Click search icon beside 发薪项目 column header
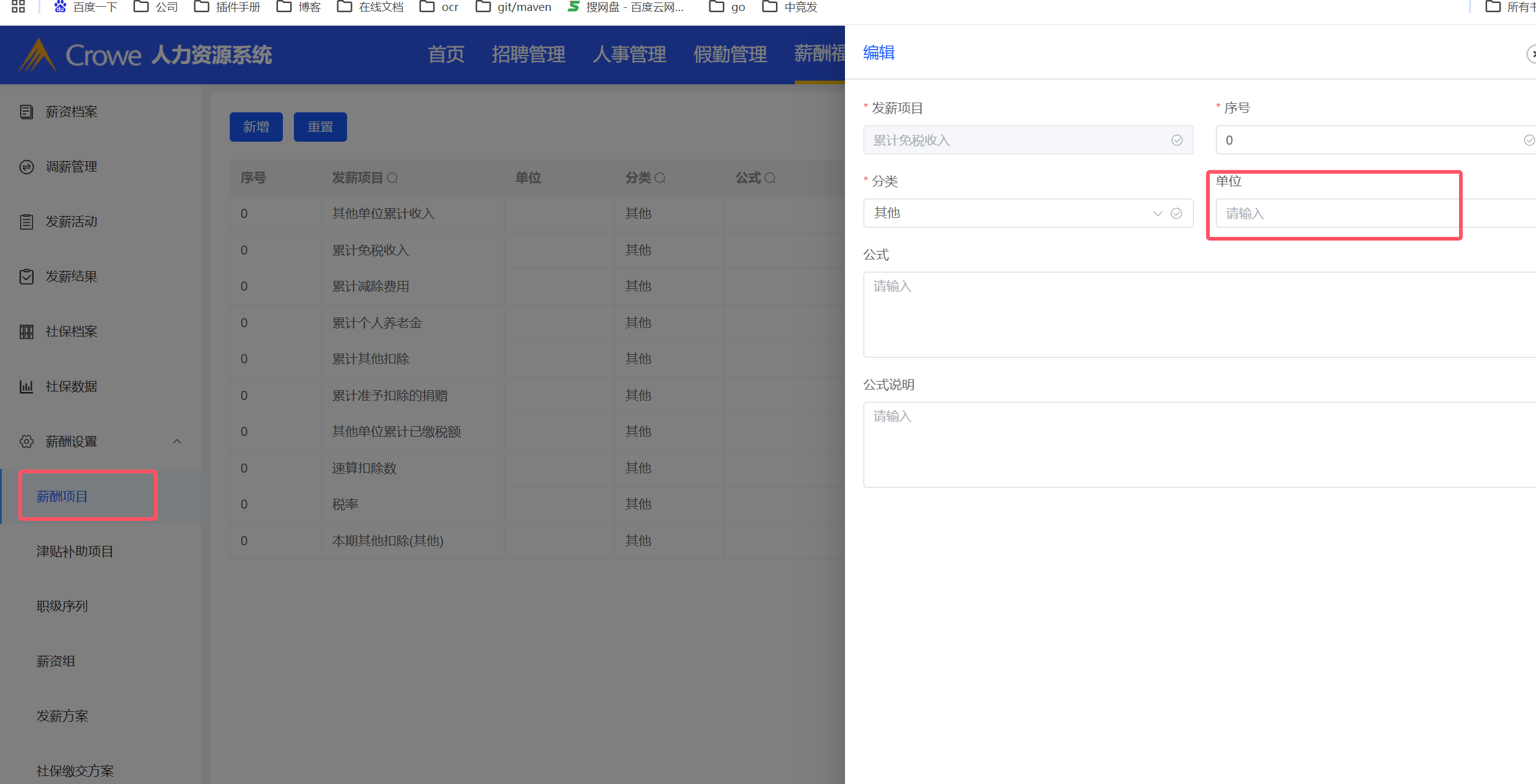This screenshot has height=784, width=1536. point(393,178)
